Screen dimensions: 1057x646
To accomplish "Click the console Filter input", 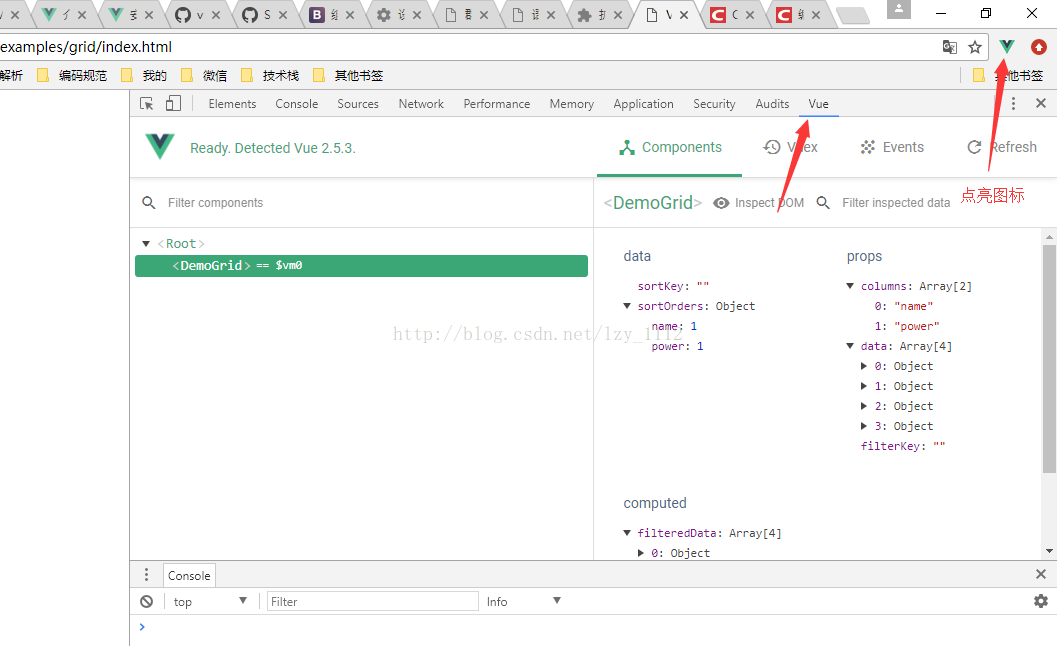I will (x=373, y=601).
